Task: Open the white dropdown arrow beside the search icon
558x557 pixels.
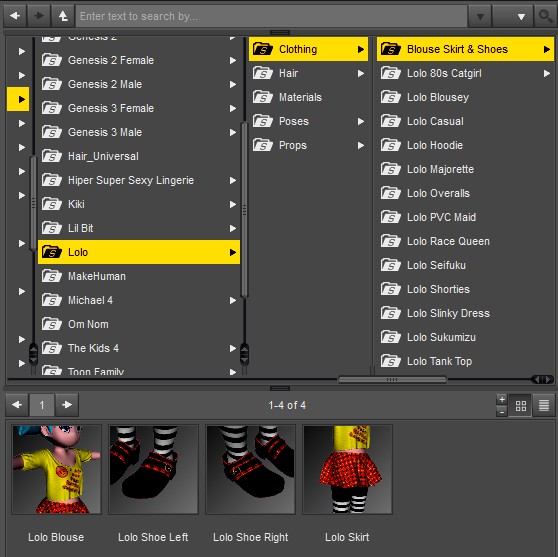Action: (x=521, y=16)
